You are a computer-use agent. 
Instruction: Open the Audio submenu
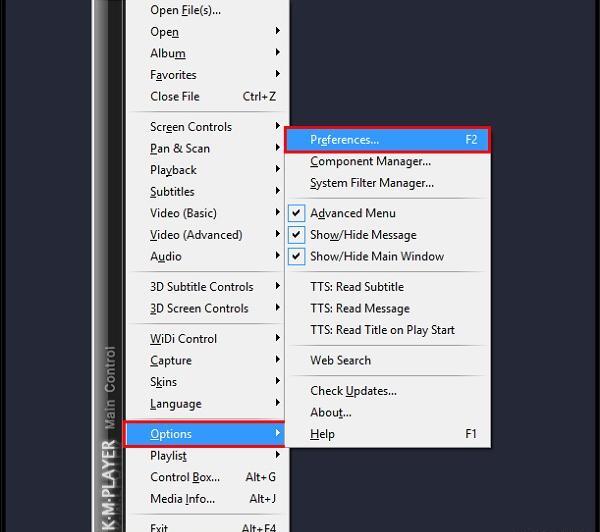click(207, 256)
